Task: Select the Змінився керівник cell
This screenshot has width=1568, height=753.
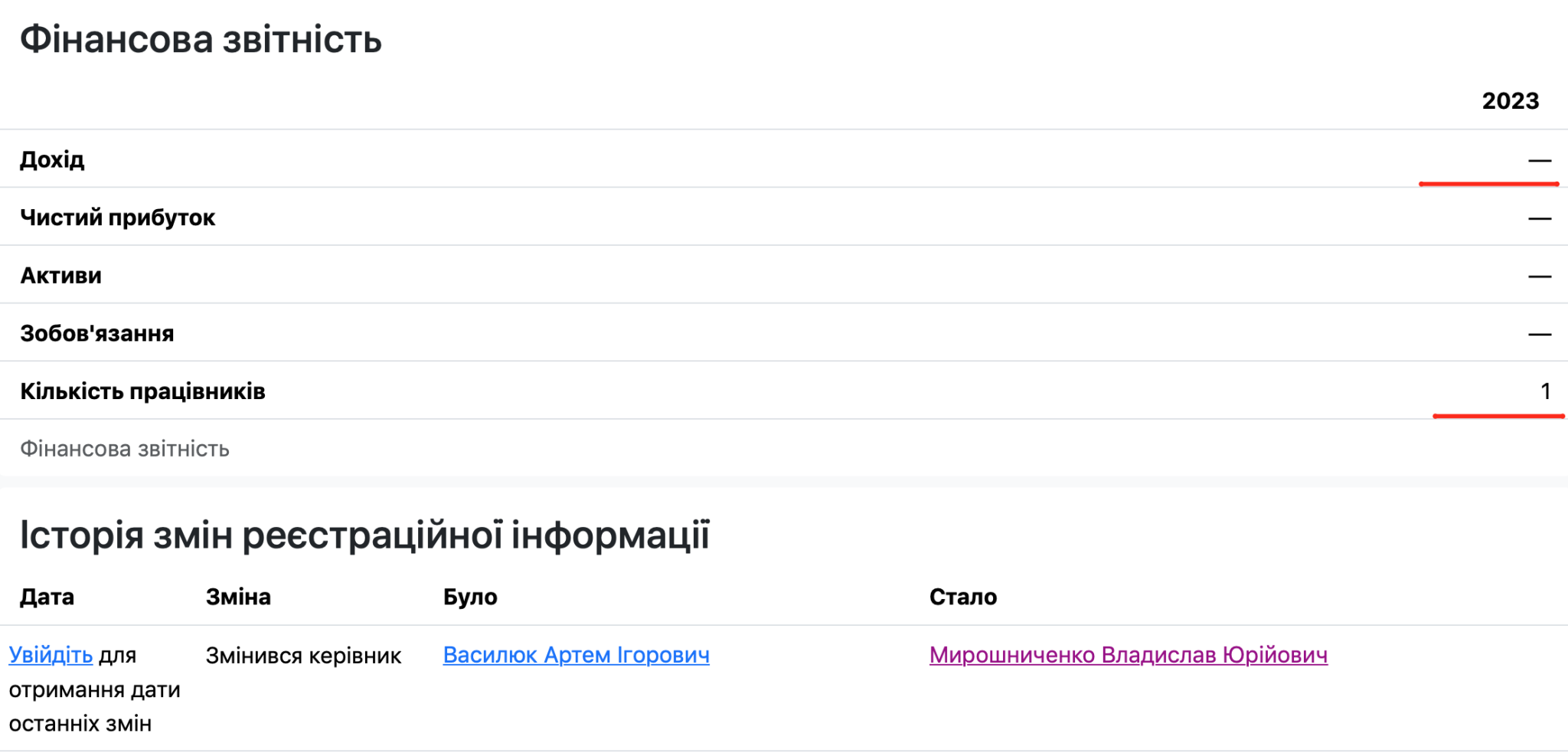Action: coord(303,656)
